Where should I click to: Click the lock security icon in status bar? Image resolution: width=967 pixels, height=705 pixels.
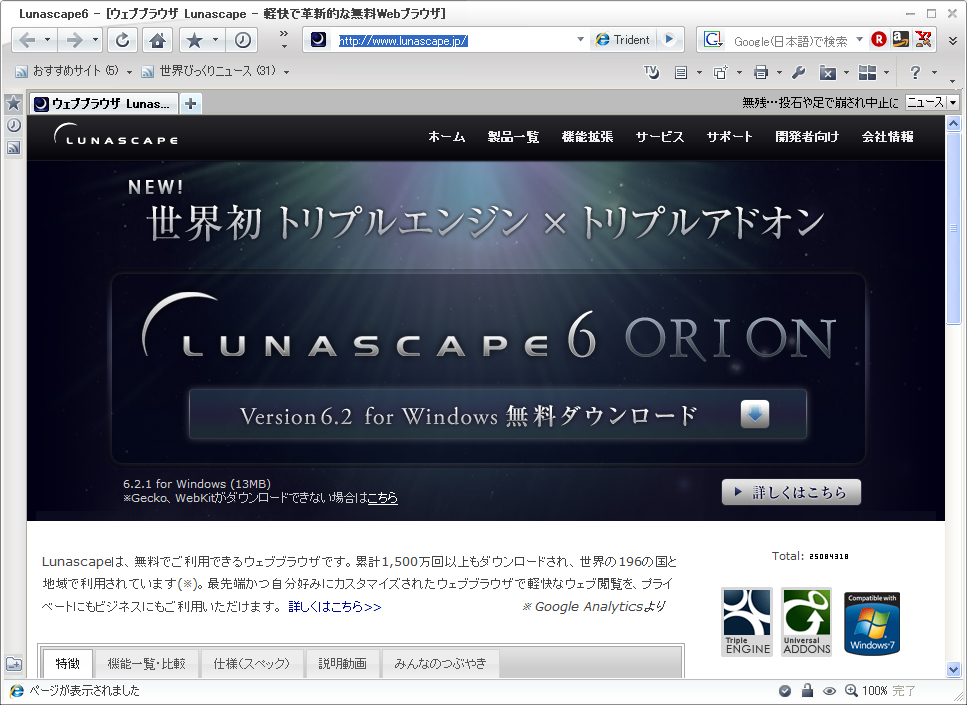click(807, 691)
